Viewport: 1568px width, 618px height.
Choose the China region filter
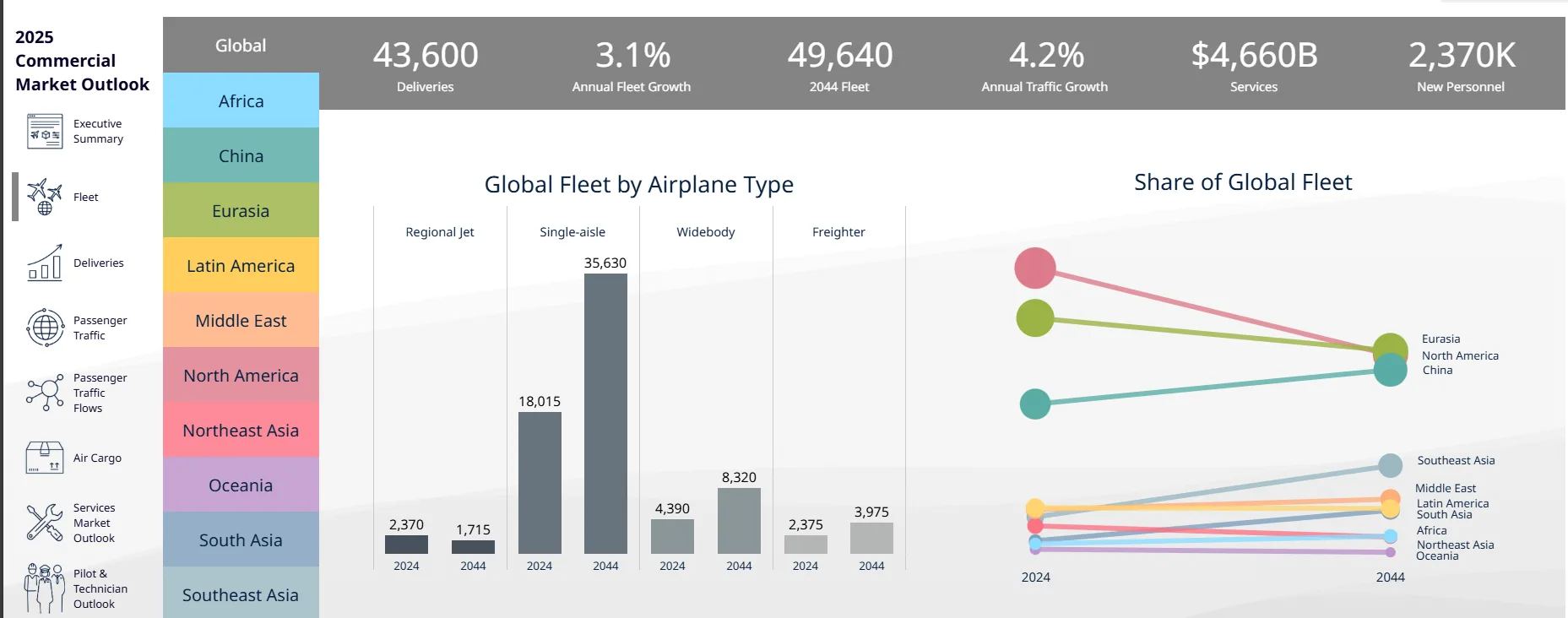(241, 155)
